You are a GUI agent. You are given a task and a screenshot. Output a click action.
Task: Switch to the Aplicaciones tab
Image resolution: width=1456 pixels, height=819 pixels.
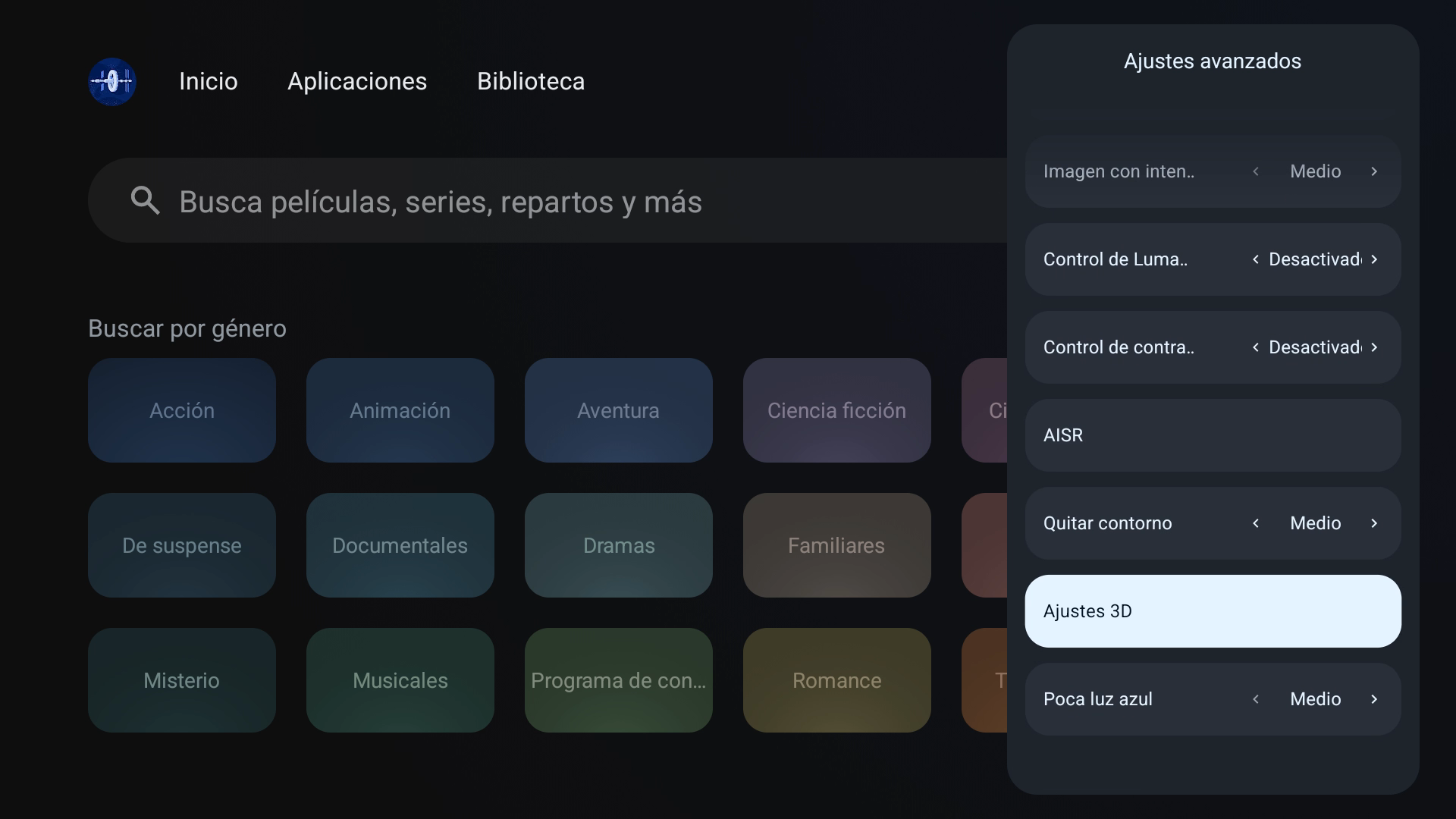pos(357,81)
